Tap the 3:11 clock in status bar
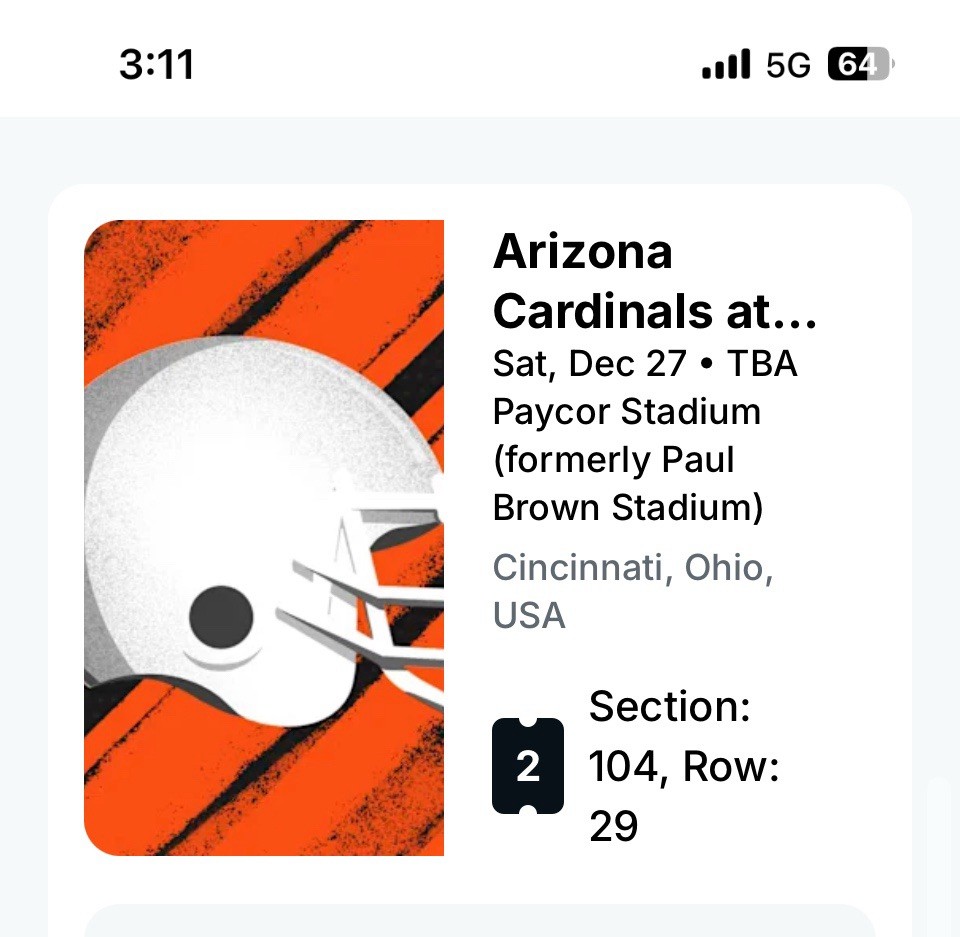Image resolution: width=960 pixels, height=937 pixels. [x=156, y=65]
